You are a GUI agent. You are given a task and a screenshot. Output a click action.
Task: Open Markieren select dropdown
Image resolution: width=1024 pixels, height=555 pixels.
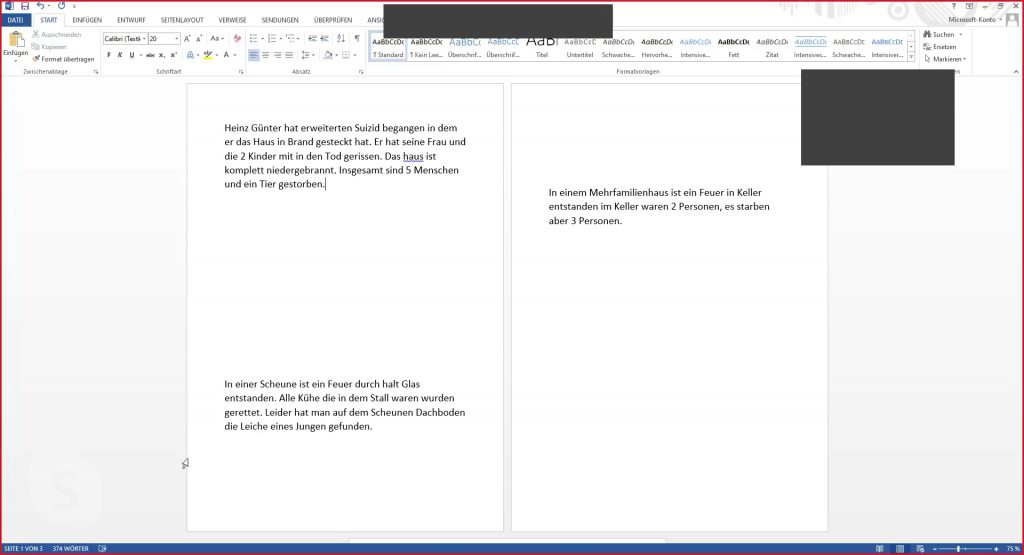click(945, 59)
